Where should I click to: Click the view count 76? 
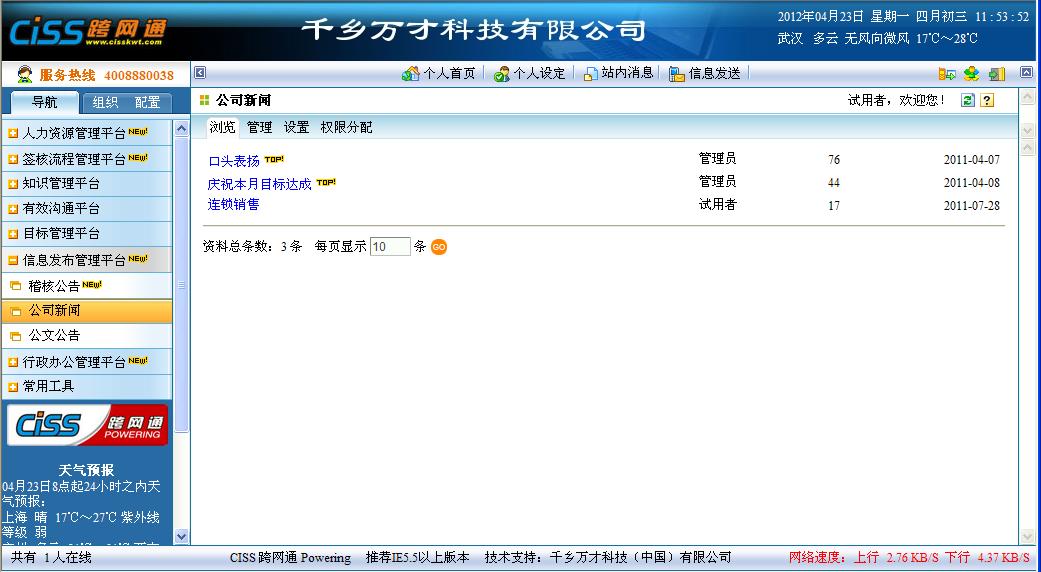(834, 160)
